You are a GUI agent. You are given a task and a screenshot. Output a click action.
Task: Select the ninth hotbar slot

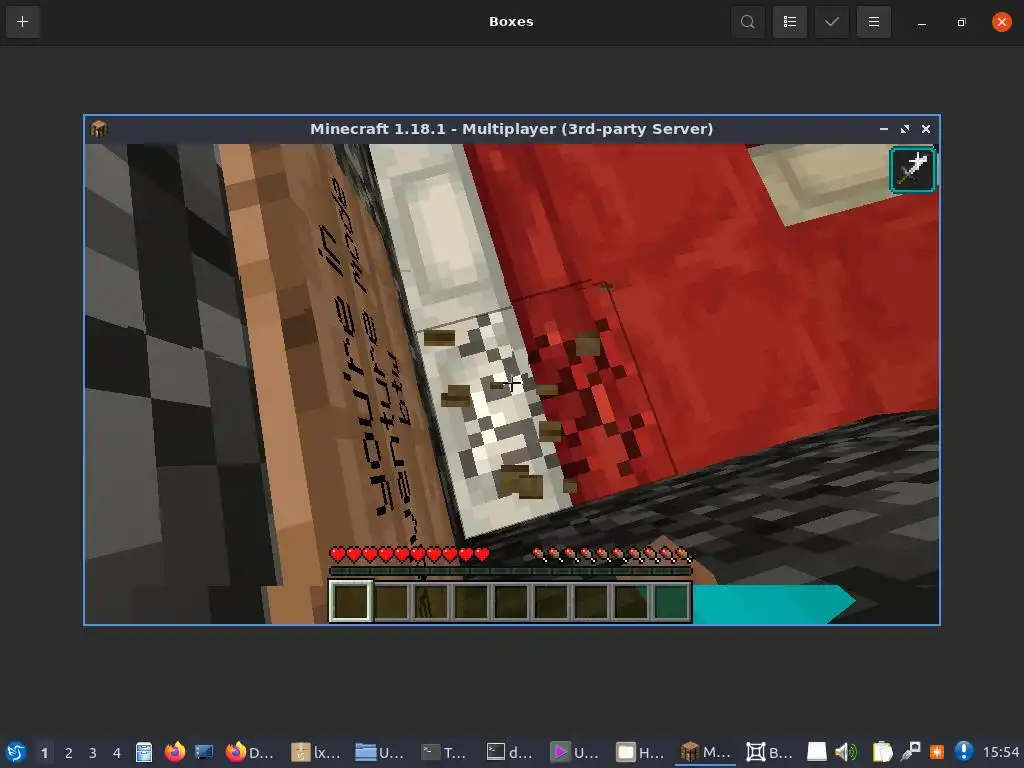coord(671,601)
